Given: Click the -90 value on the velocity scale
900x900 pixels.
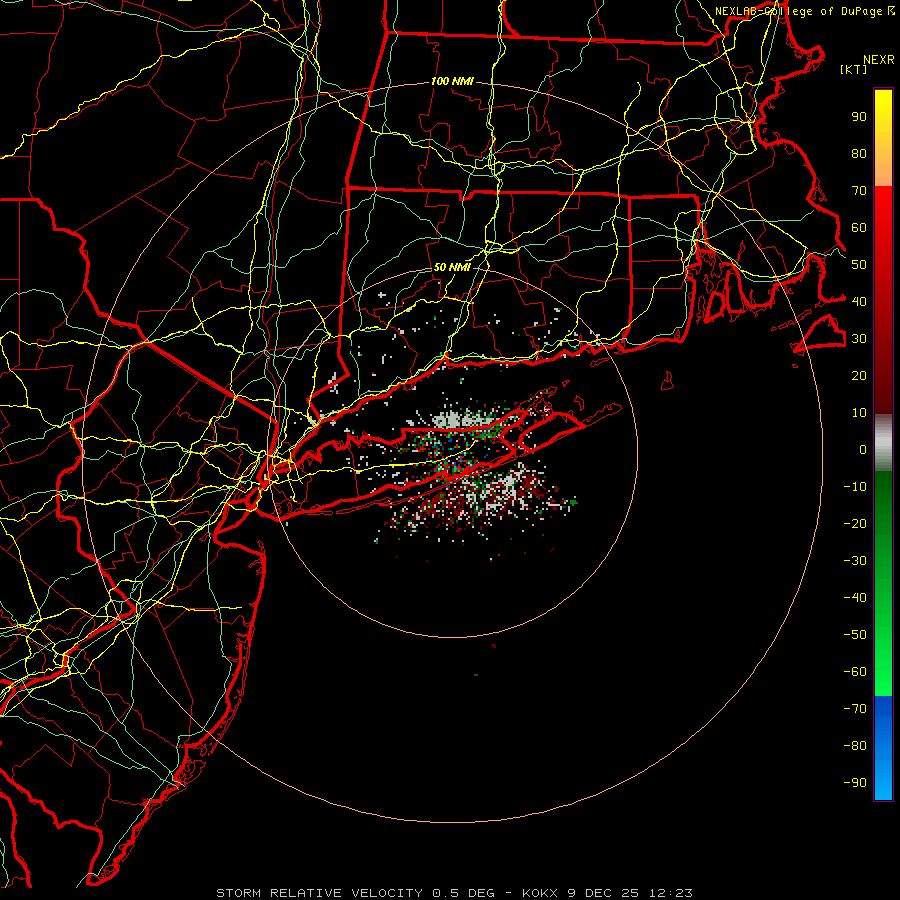Looking at the screenshot, I should 855,783.
